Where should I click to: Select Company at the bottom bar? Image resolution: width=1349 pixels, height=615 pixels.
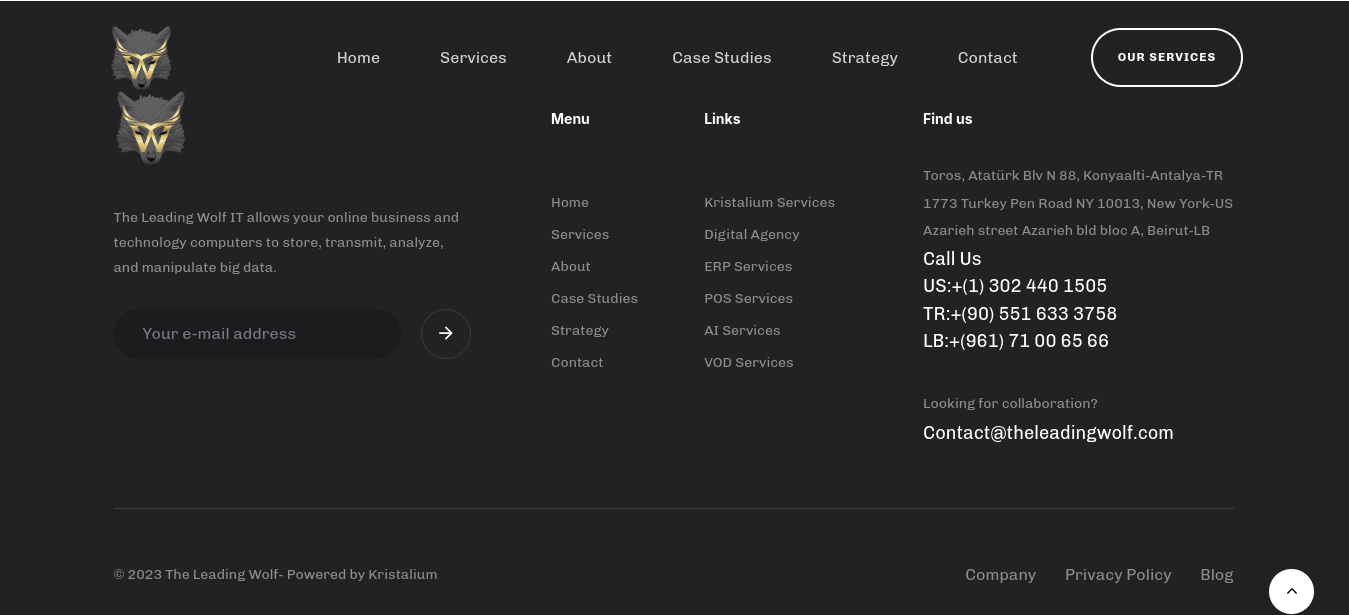tap(1000, 574)
